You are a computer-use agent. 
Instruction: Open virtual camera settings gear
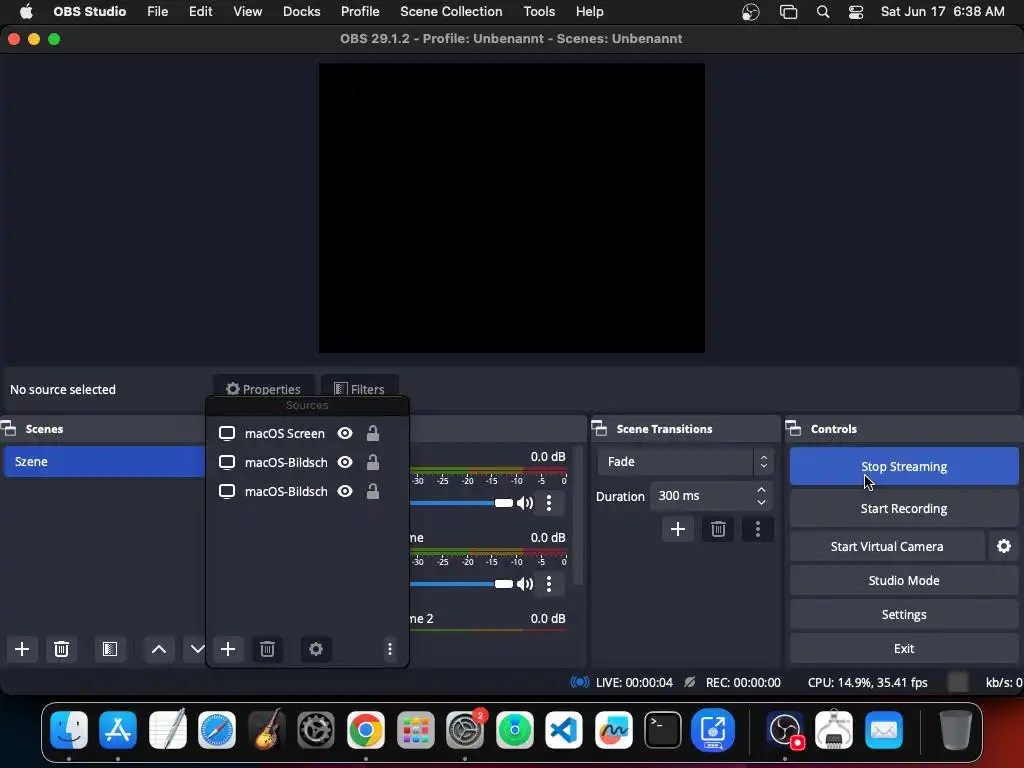click(x=1004, y=546)
